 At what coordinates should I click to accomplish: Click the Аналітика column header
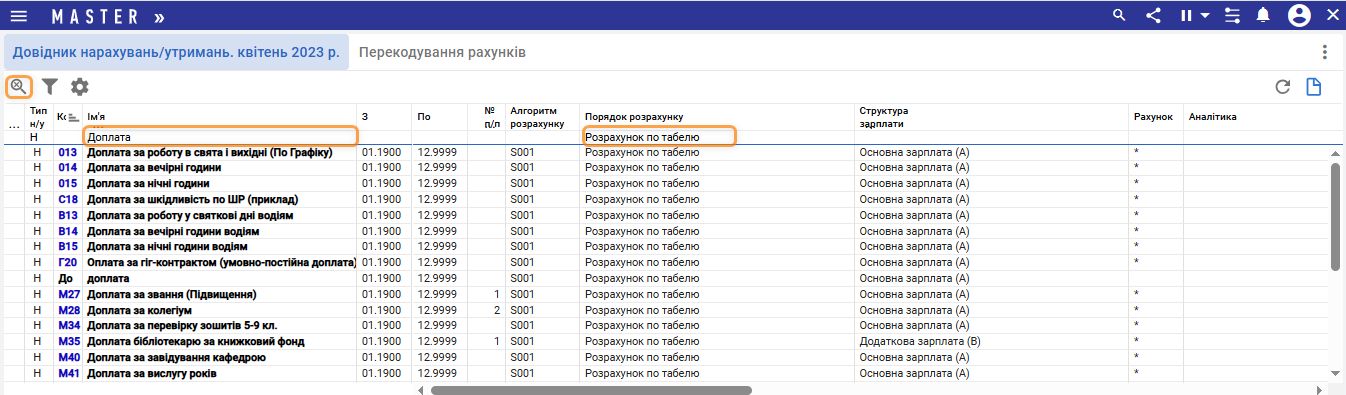point(1212,117)
